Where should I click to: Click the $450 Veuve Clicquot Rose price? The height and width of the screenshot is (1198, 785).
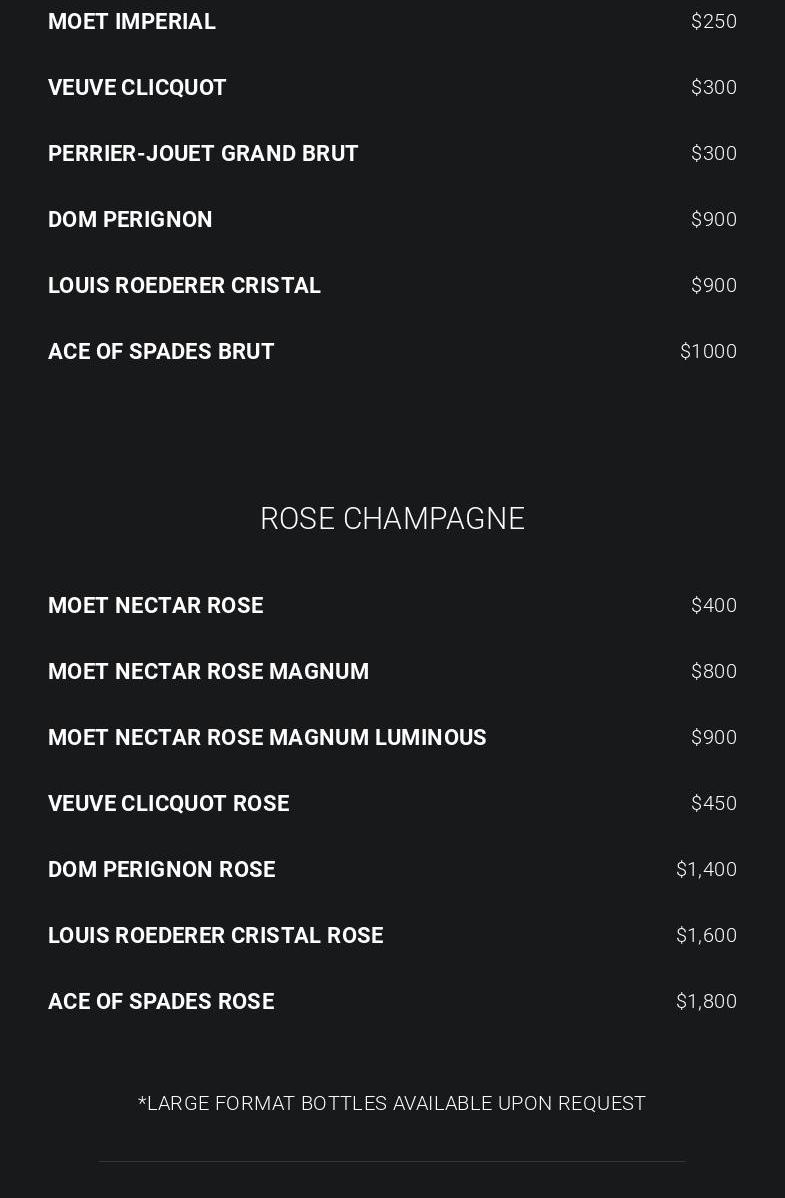click(713, 804)
